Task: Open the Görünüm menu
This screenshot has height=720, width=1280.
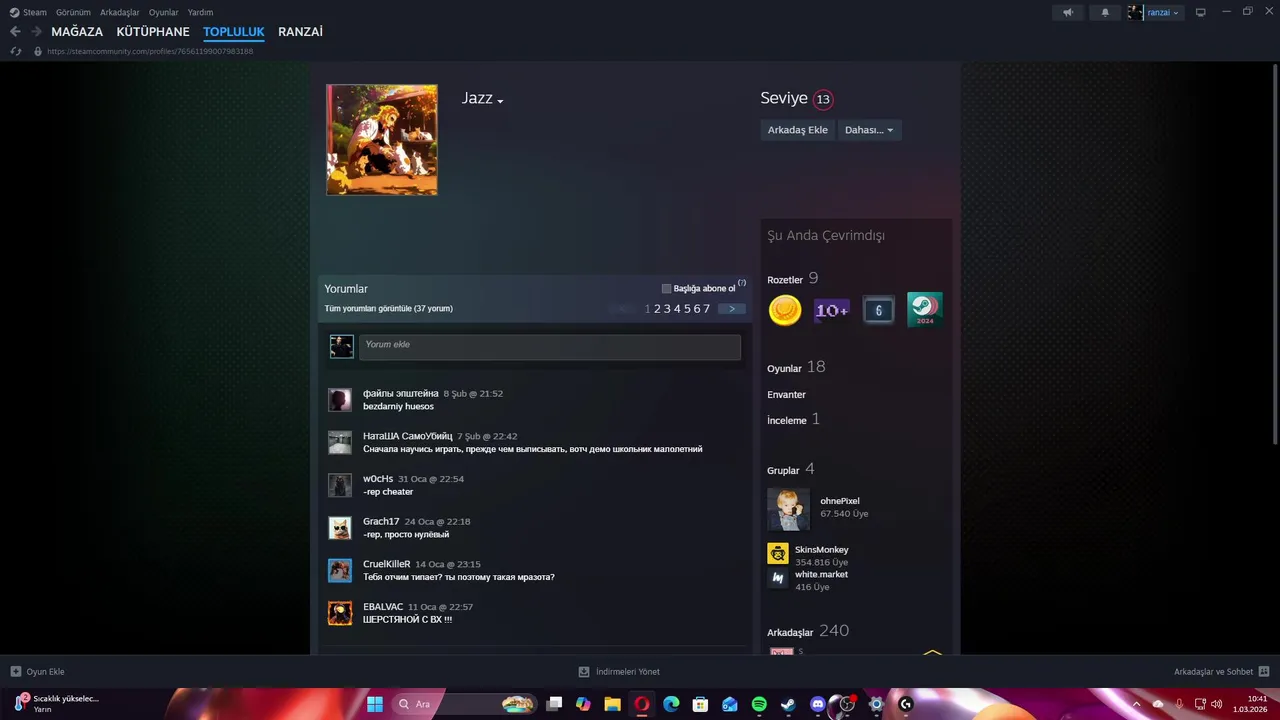Action: 73,12
